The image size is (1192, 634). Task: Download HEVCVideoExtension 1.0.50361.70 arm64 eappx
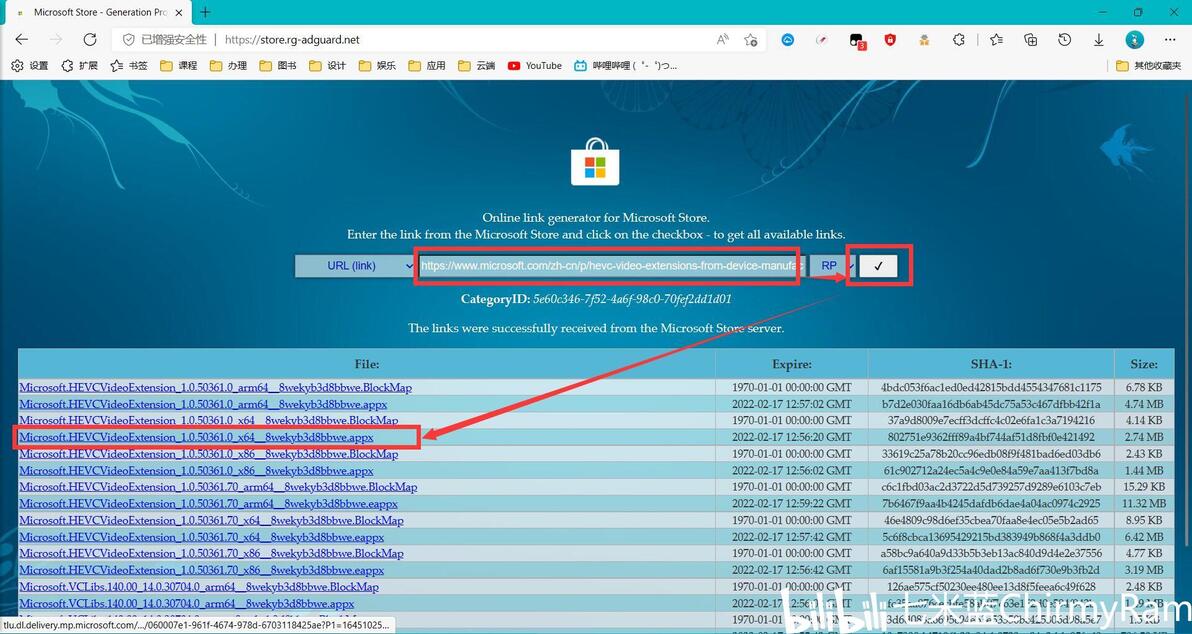[x=208, y=504]
